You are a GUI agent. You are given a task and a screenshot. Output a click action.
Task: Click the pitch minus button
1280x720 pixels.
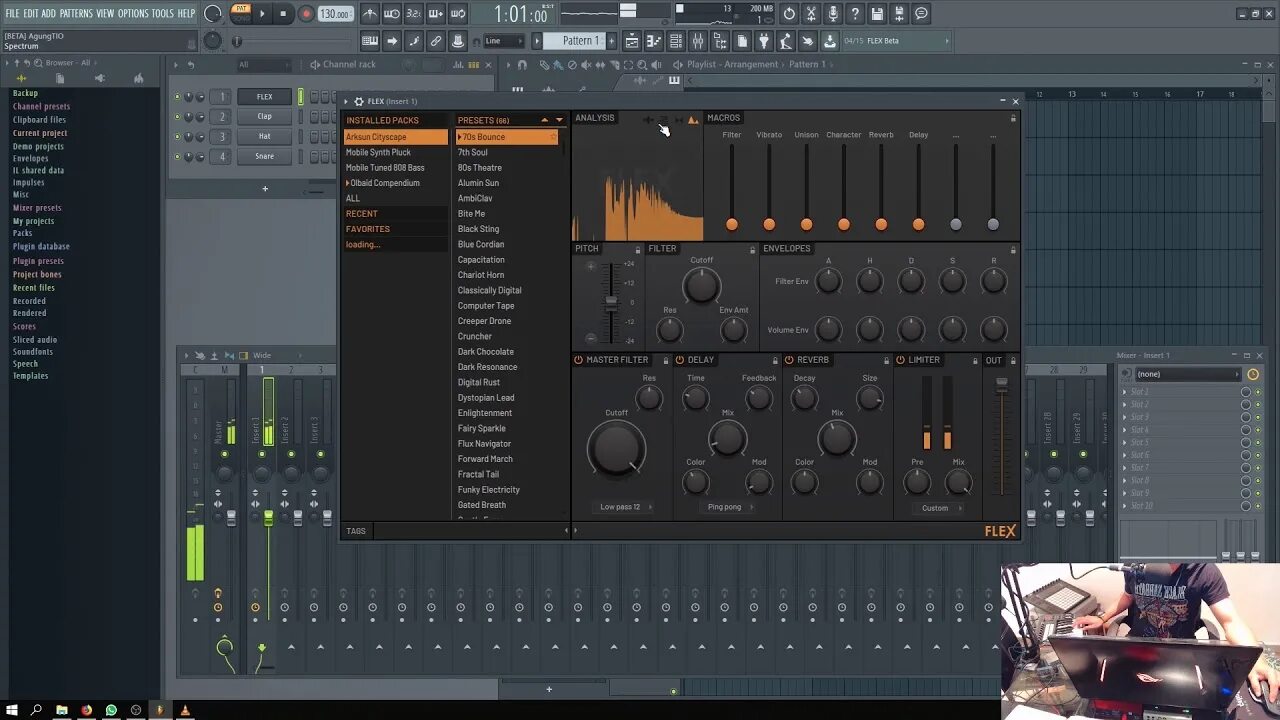[x=590, y=338]
